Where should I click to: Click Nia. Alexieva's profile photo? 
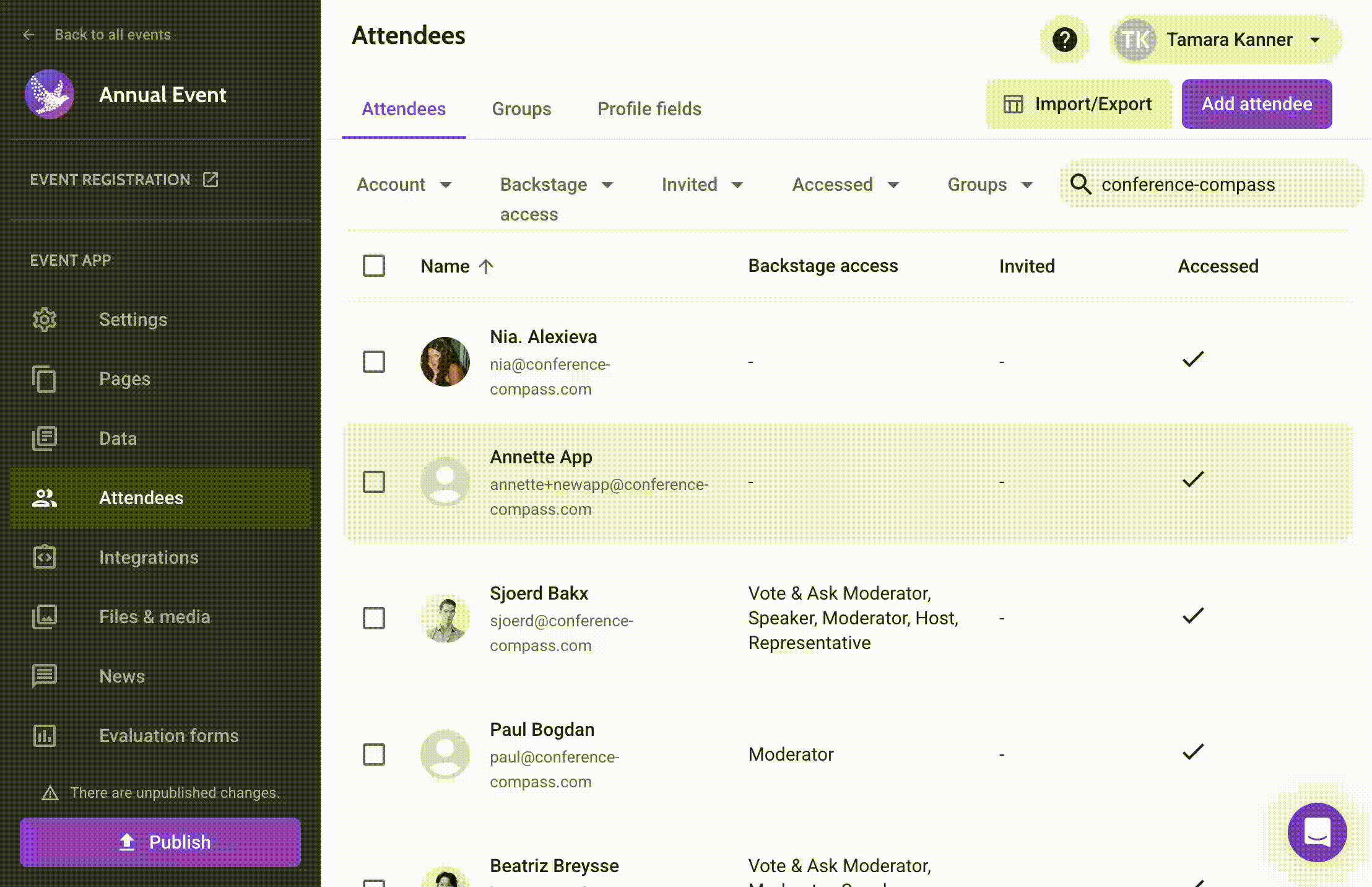pos(445,362)
